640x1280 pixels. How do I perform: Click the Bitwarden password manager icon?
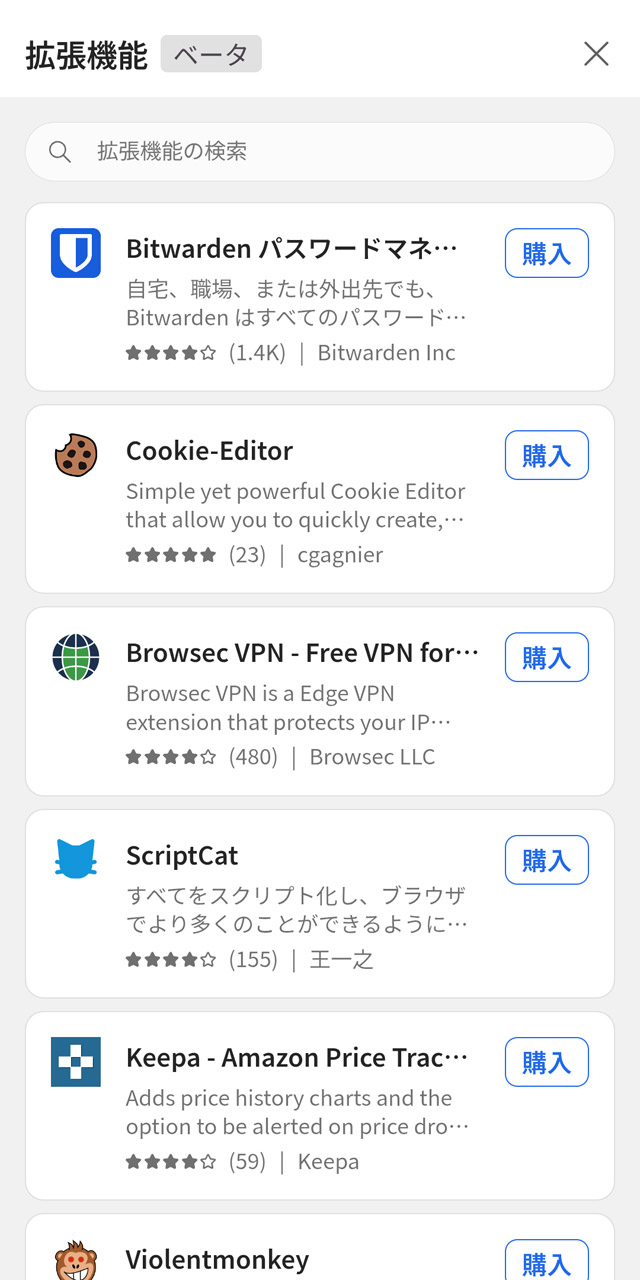[x=75, y=254]
